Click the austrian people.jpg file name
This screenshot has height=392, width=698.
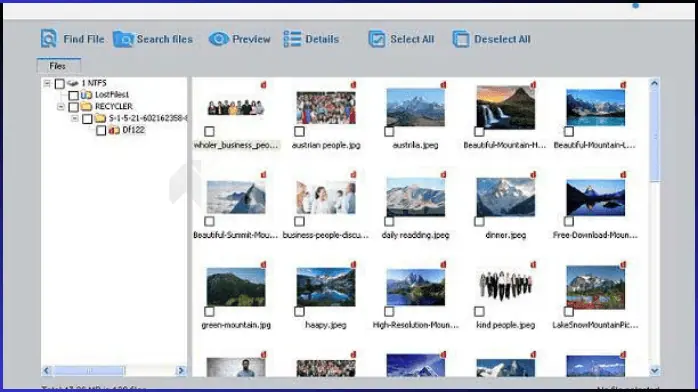coord(326,145)
